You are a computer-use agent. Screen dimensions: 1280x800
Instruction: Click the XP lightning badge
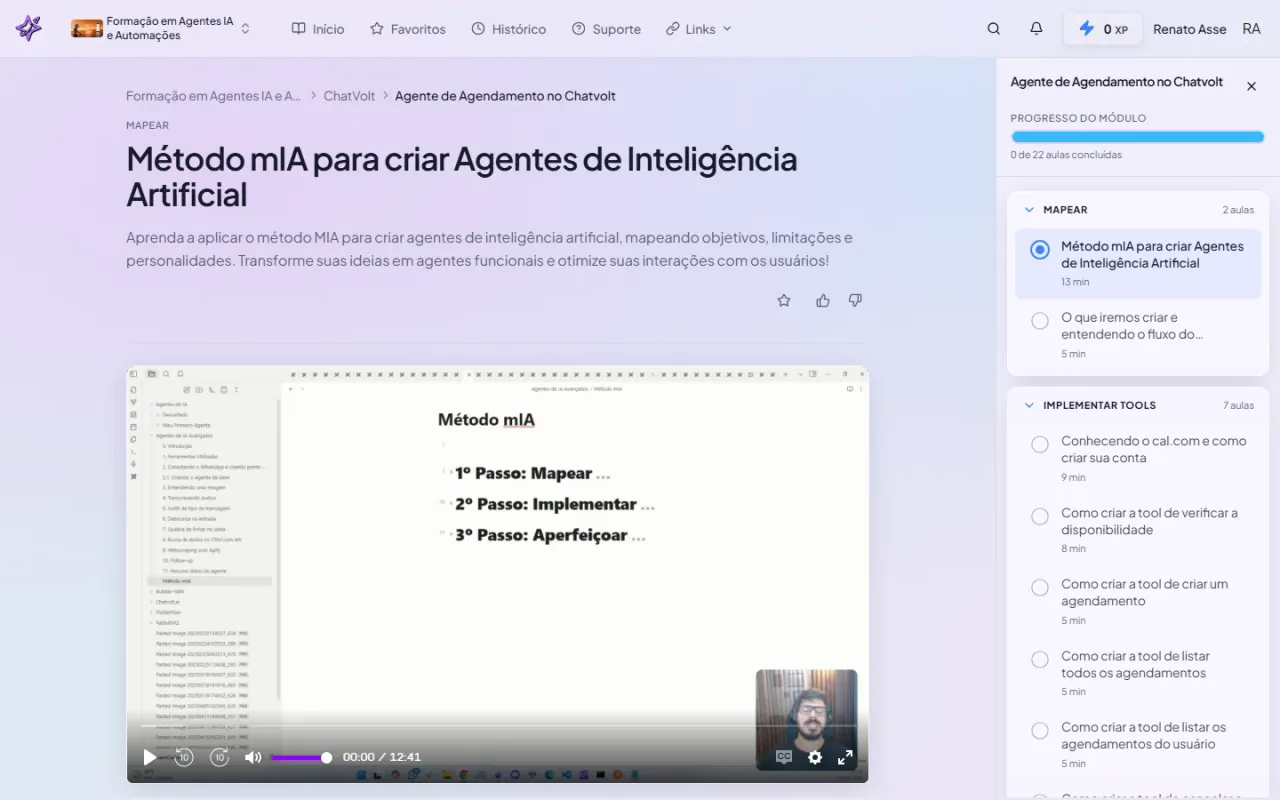tap(1102, 29)
